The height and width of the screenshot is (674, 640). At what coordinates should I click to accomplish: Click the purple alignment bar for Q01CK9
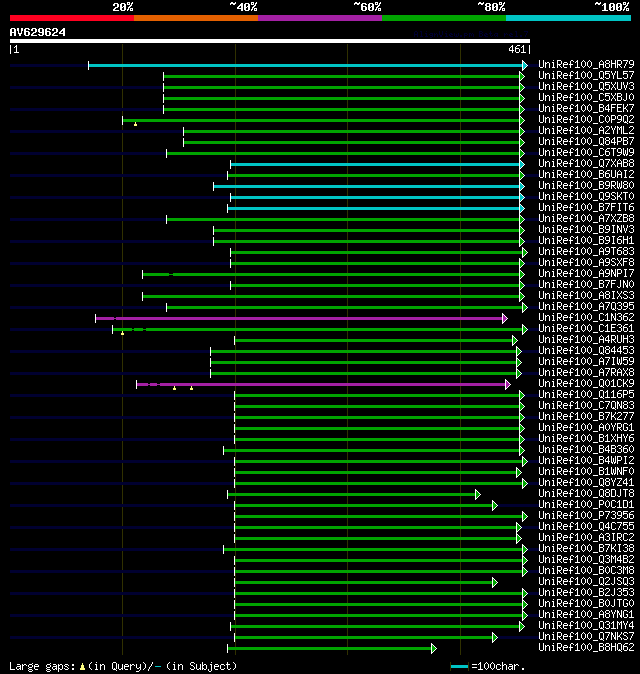click(x=321, y=384)
